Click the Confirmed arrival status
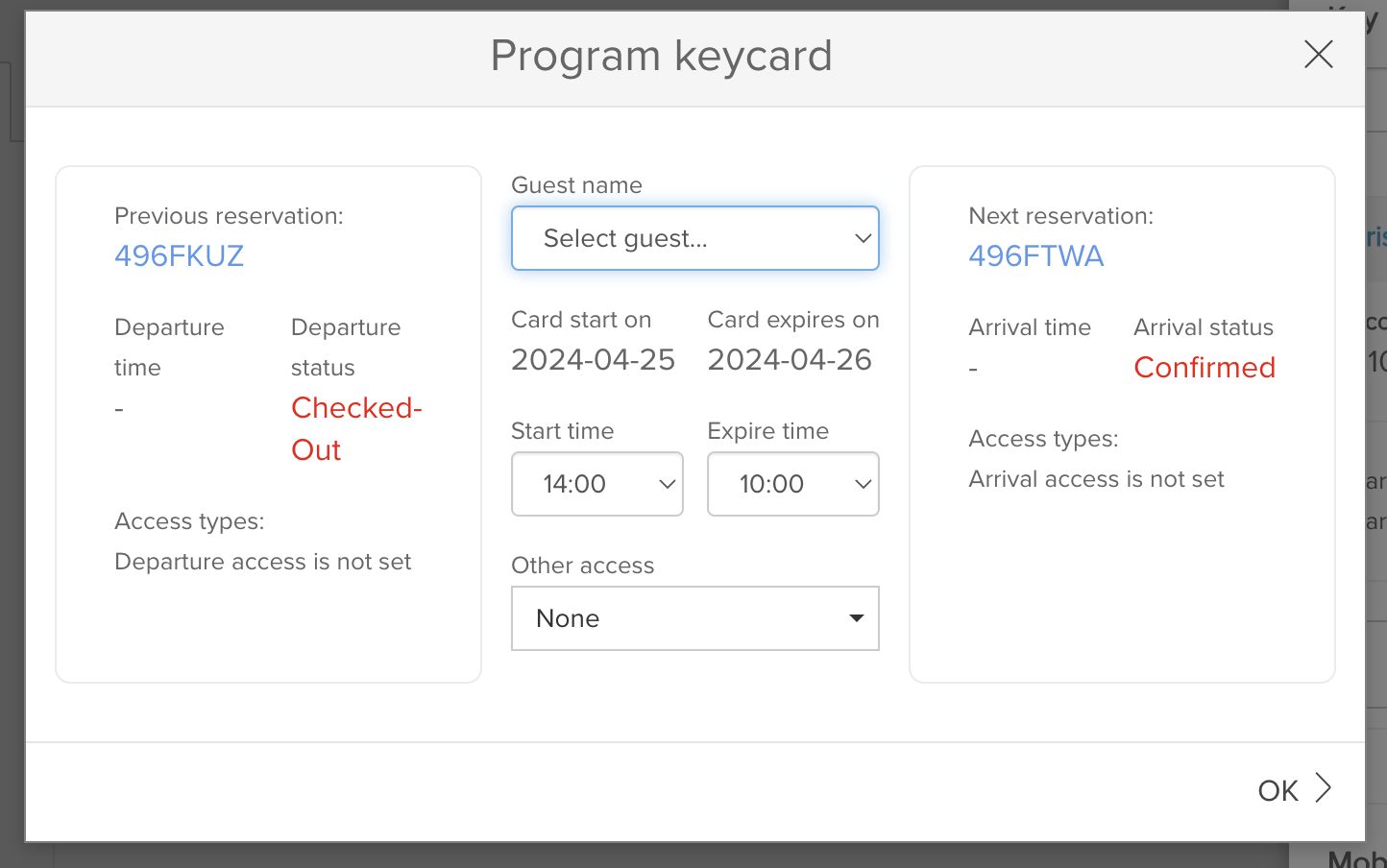The image size is (1387, 868). (1204, 367)
